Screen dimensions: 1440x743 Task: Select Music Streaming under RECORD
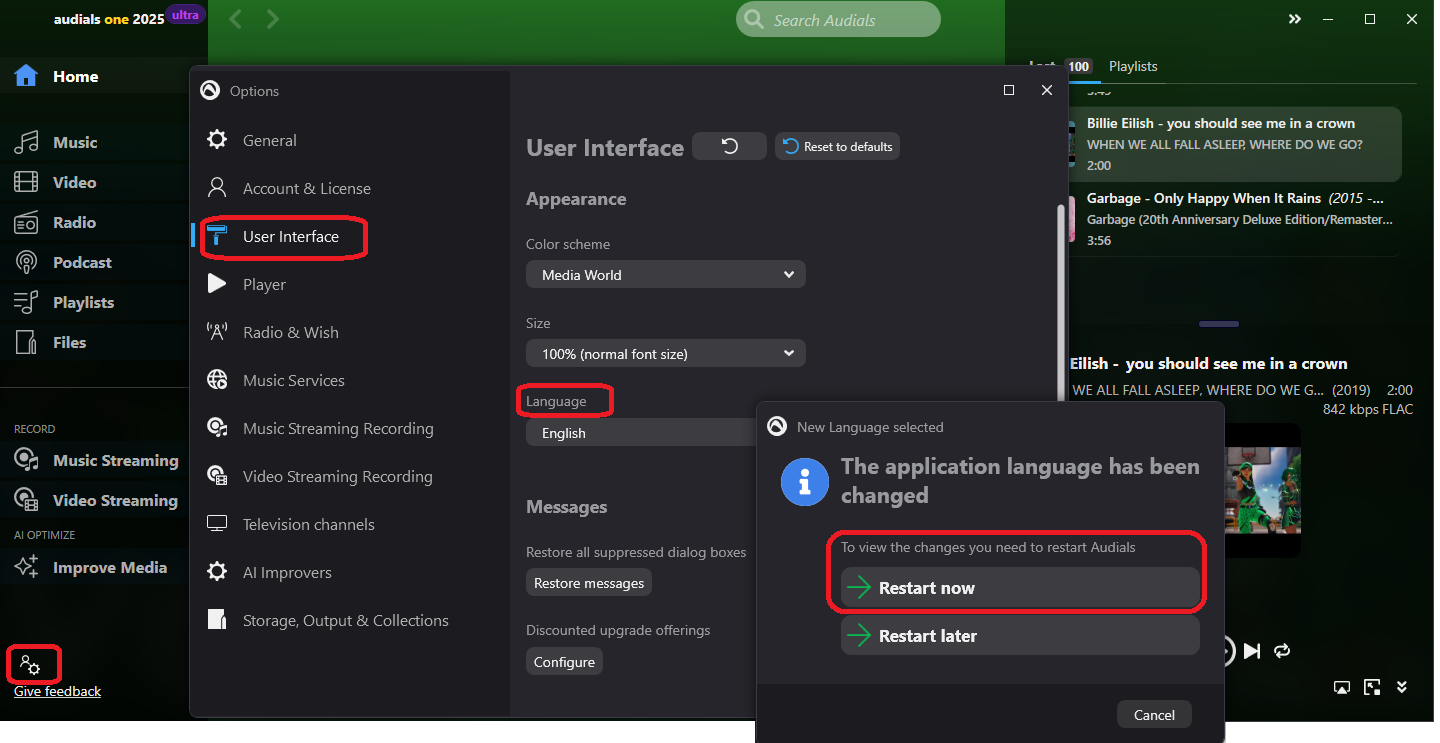[x=116, y=460]
